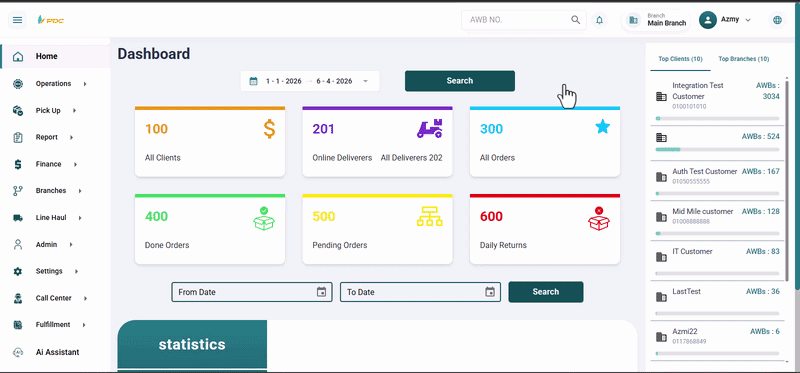800x373 pixels.
Task: Open the To Date calendar icon
Action: point(490,292)
